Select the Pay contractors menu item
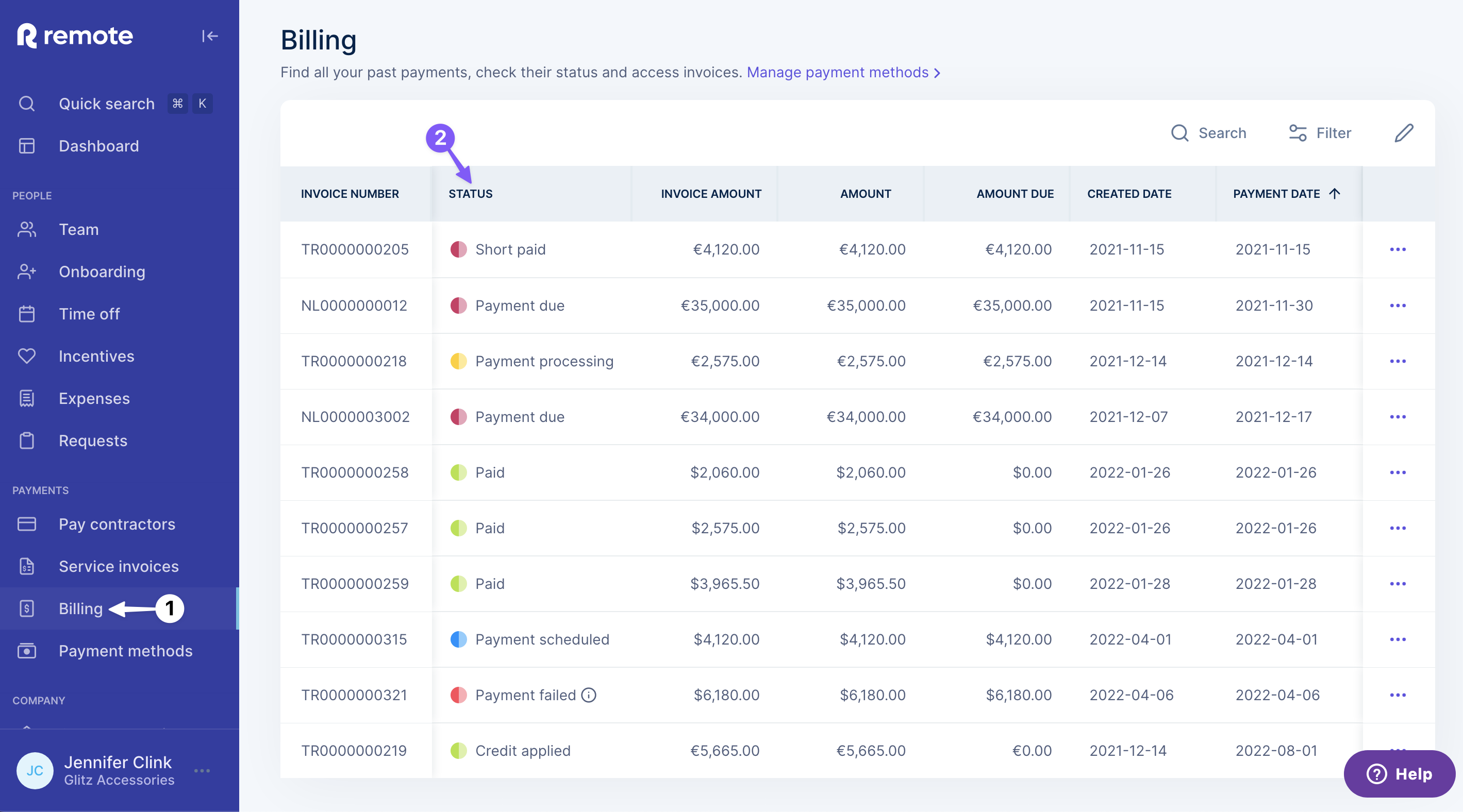This screenshot has width=1463, height=812. pyautogui.click(x=117, y=524)
